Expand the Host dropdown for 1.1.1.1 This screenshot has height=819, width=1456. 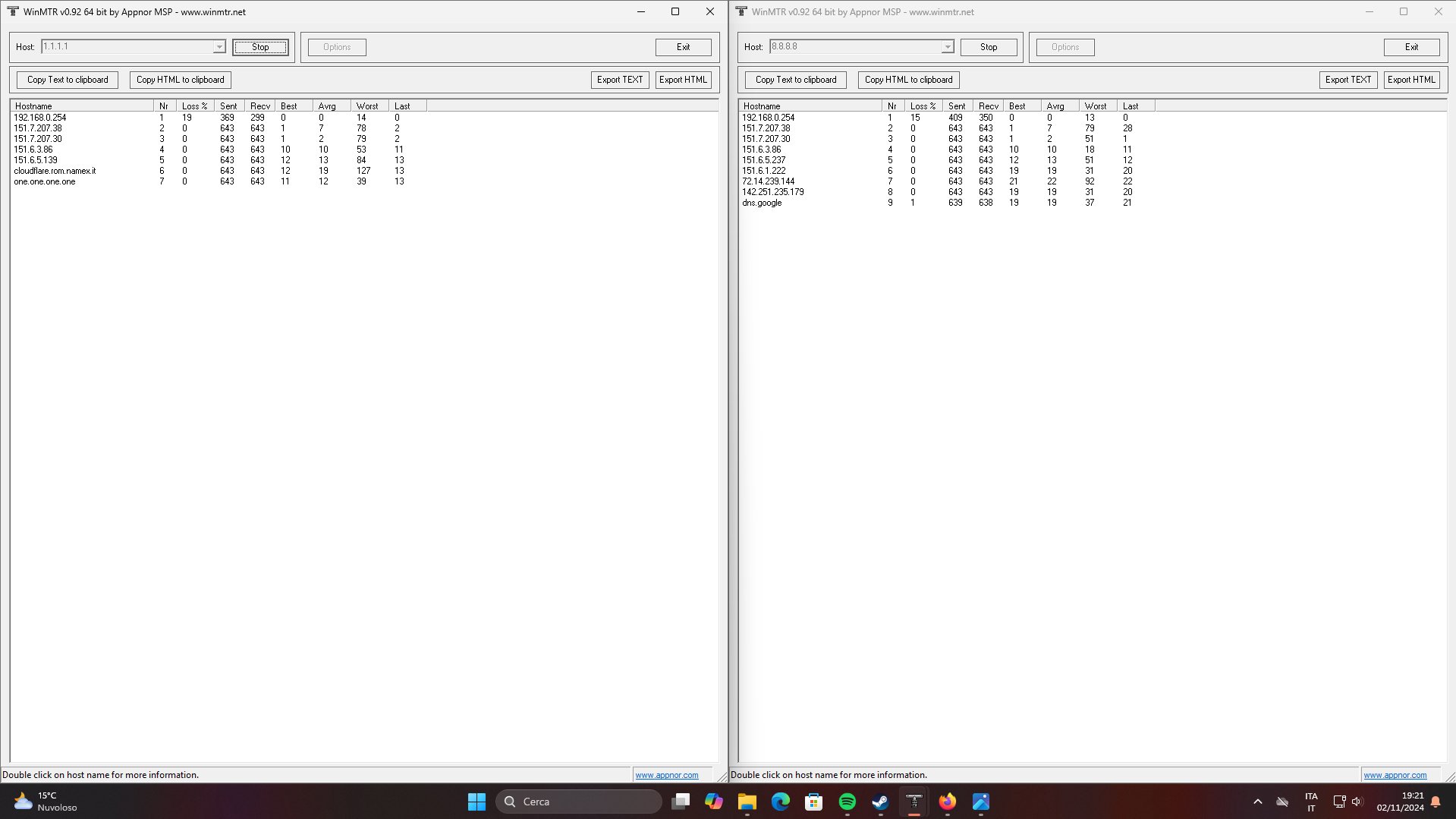(219, 47)
